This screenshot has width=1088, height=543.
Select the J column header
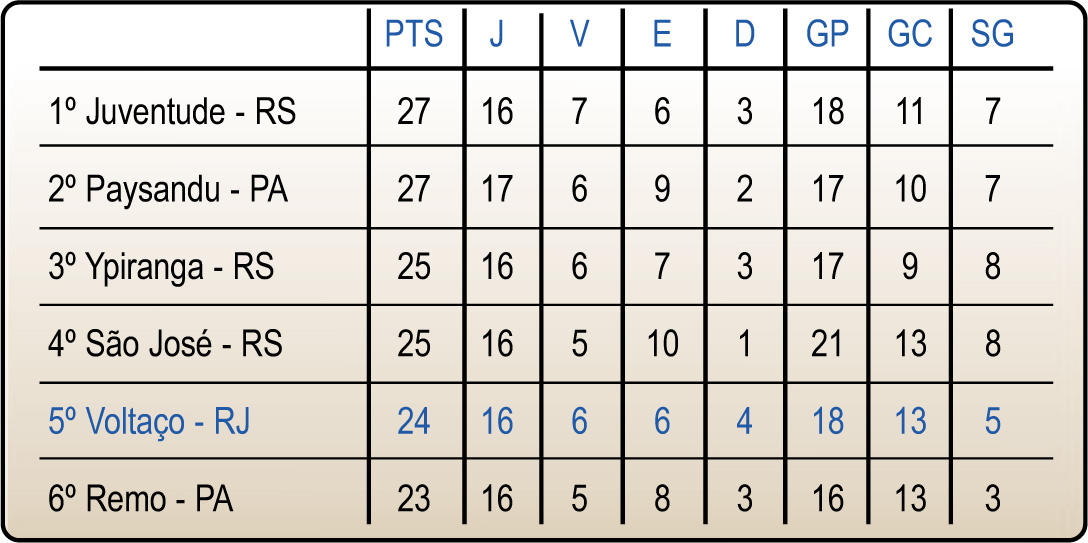[x=497, y=35]
